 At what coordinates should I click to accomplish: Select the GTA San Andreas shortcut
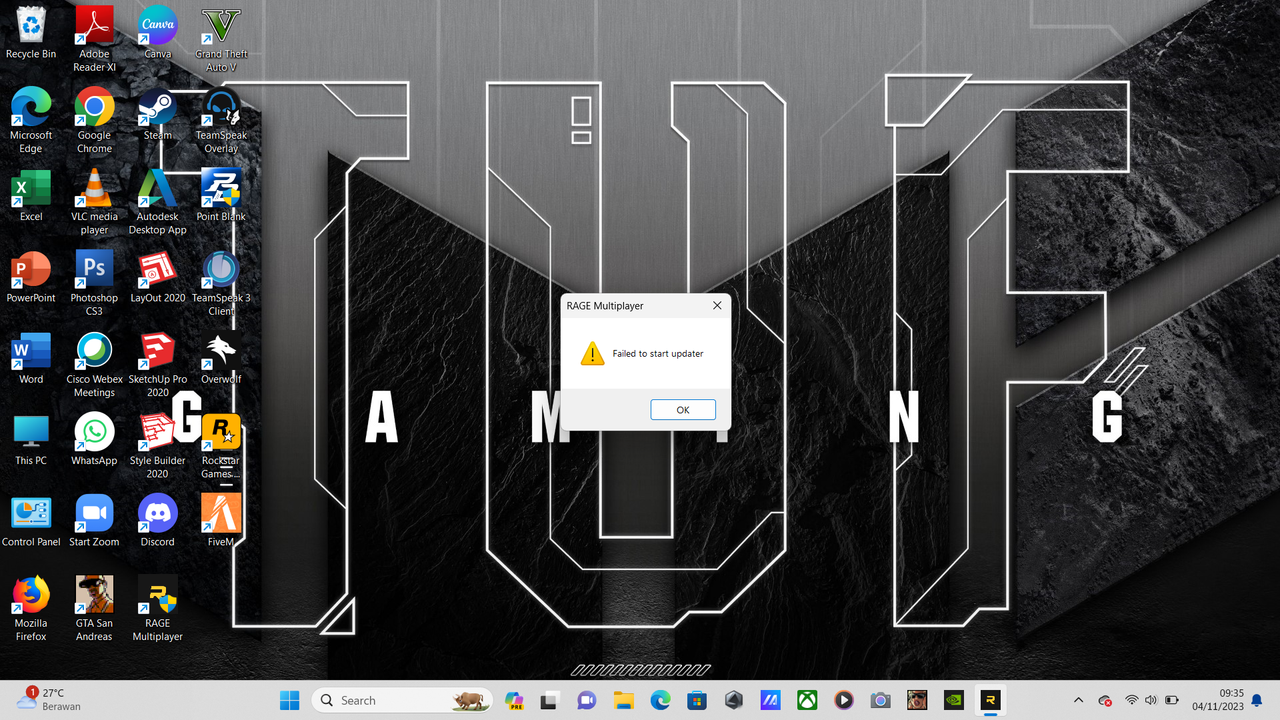94,609
